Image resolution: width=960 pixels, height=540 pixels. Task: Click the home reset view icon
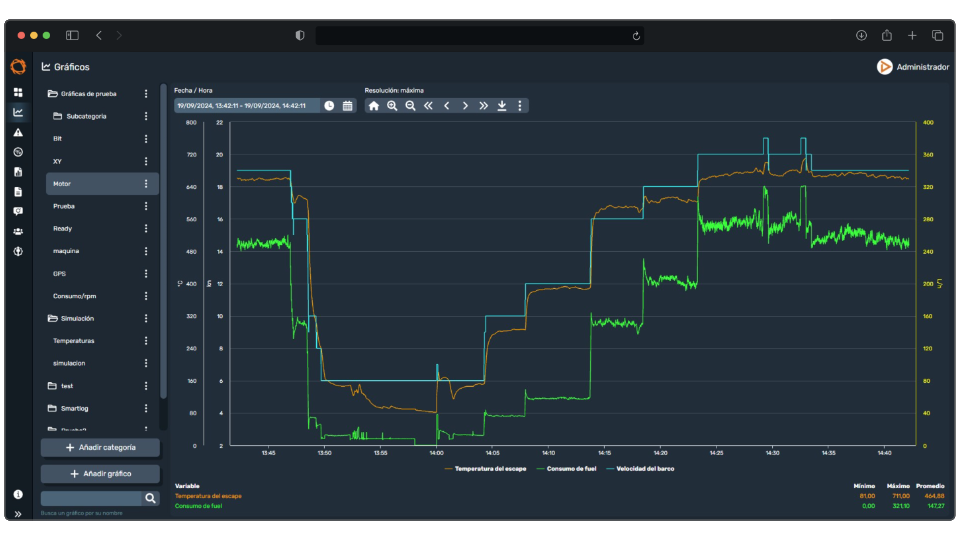tap(374, 106)
